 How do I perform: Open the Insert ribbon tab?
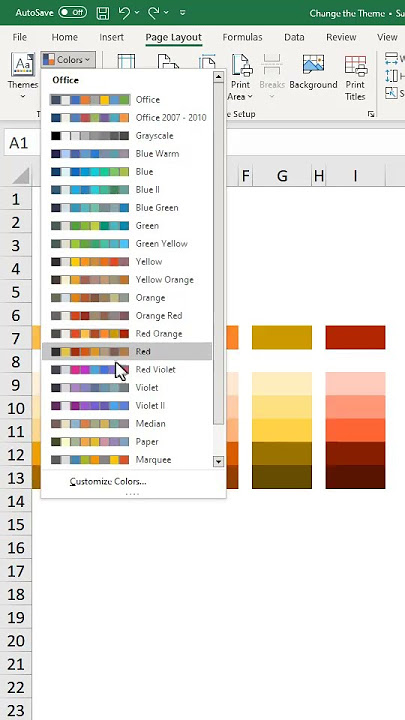tap(111, 37)
